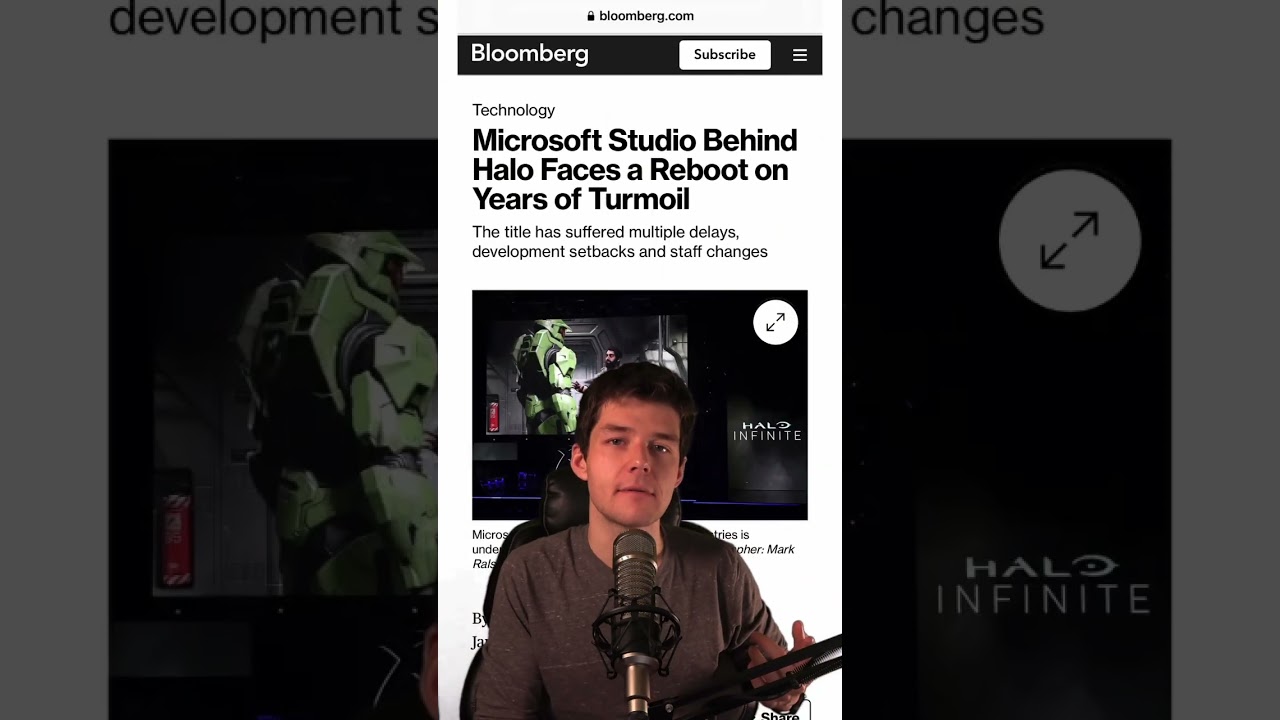The width and height of the screenshot is (1280, 720).
Task: Open the Technology section link
Action: (x=513, y=110)
